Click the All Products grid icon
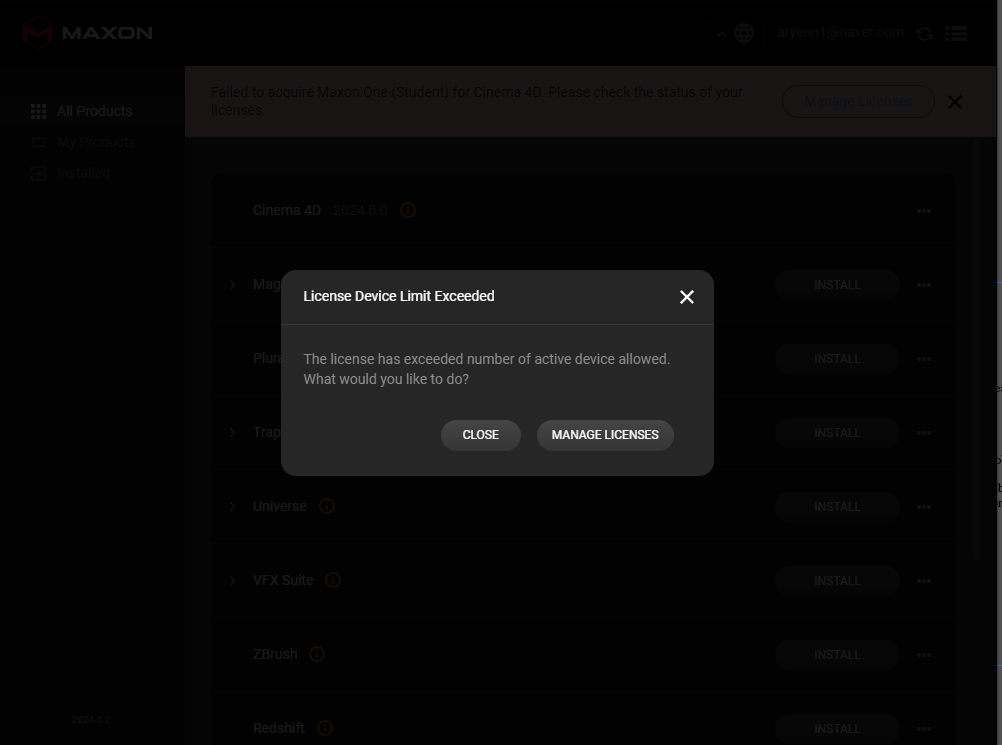The height and width of the screenshot is (745, 1002). click(38, 111)
